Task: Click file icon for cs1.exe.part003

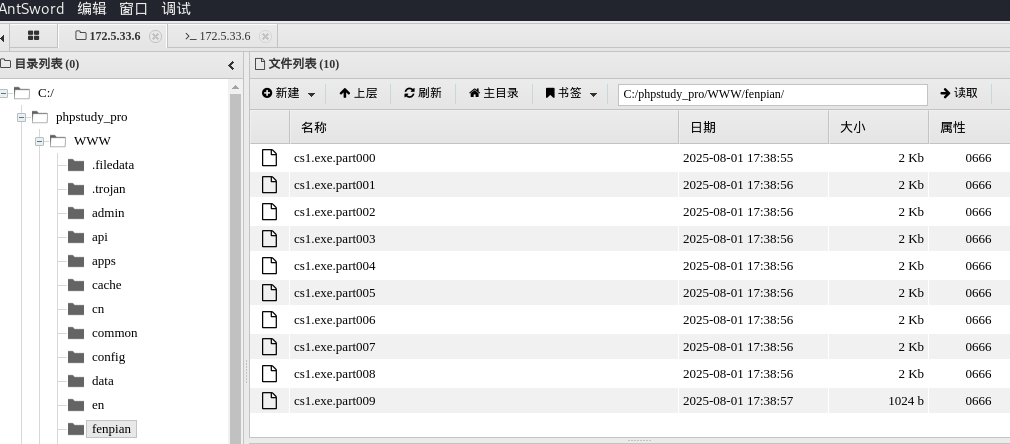Action: click(269, 239)
